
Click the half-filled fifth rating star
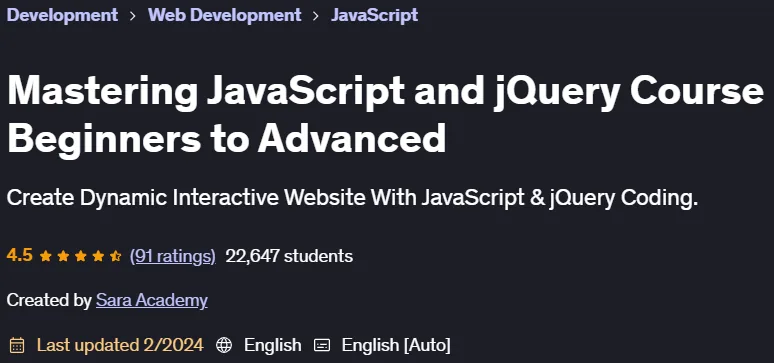click(116, 256)
